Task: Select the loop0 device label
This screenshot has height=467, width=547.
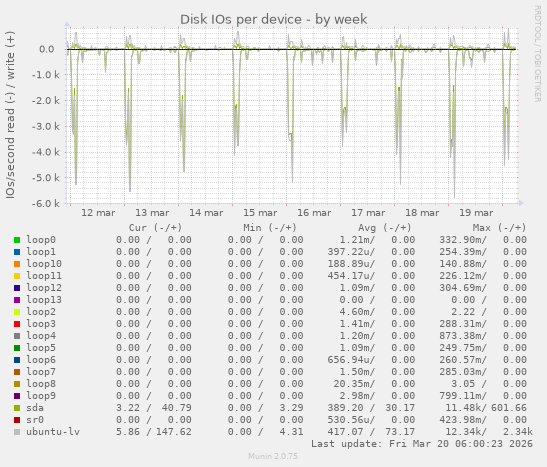Action: coord(41,240)
